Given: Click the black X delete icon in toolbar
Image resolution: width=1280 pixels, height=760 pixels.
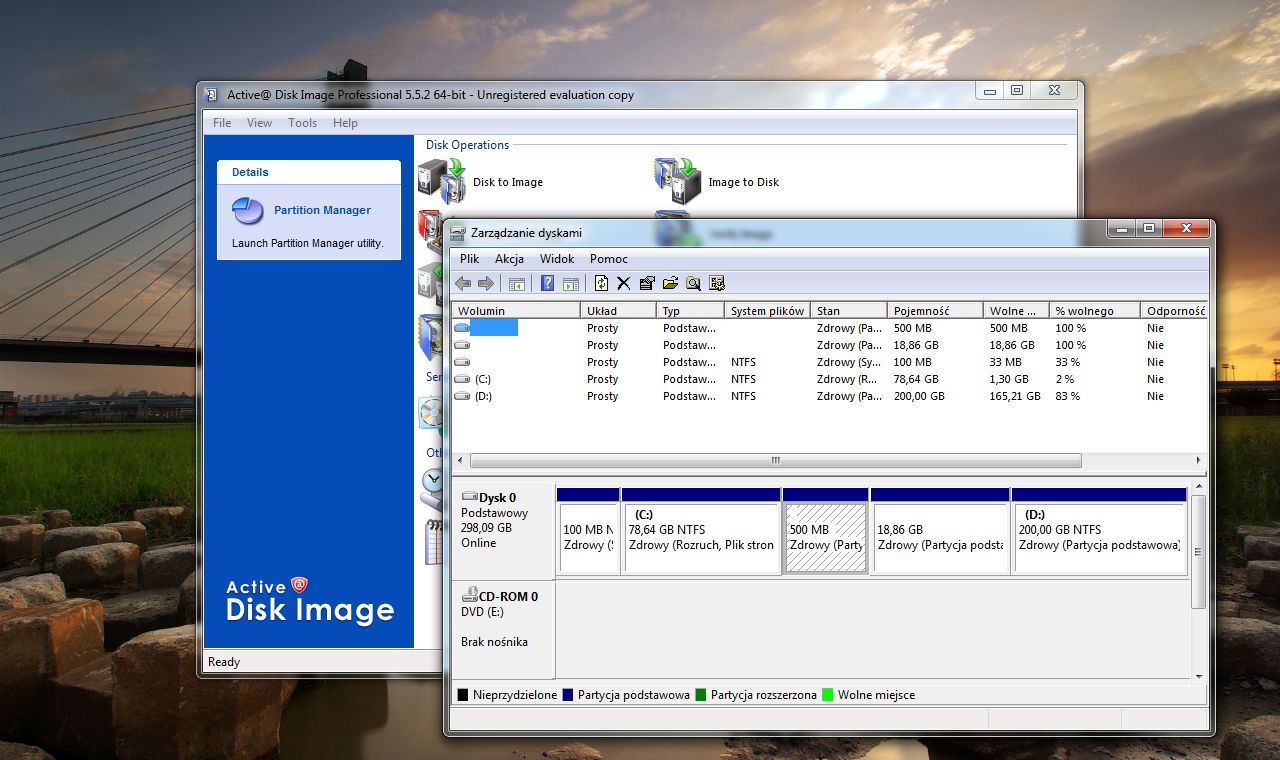Looking at the screenshot, I should tap(624, 284).
